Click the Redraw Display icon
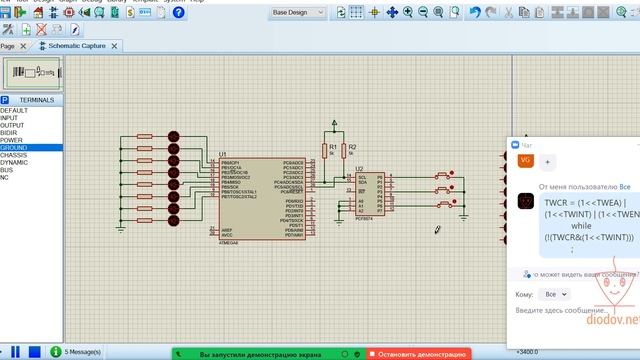The image size is (640, 360). [341, 13]
